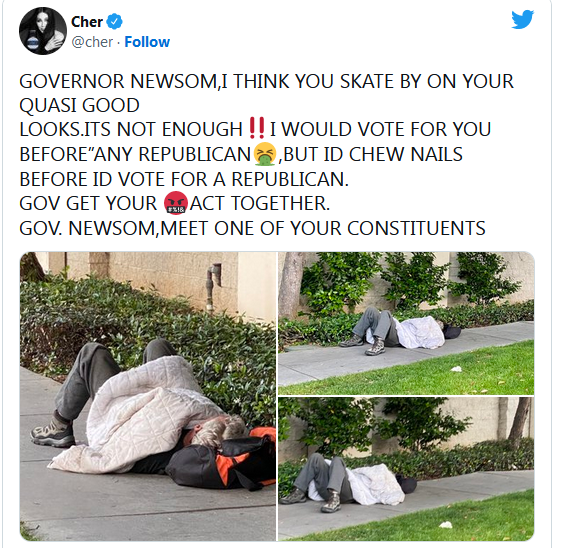The height and width of the screenshot is (548, 571).
Task: Open the large left photo
Action: pos(148,396)
